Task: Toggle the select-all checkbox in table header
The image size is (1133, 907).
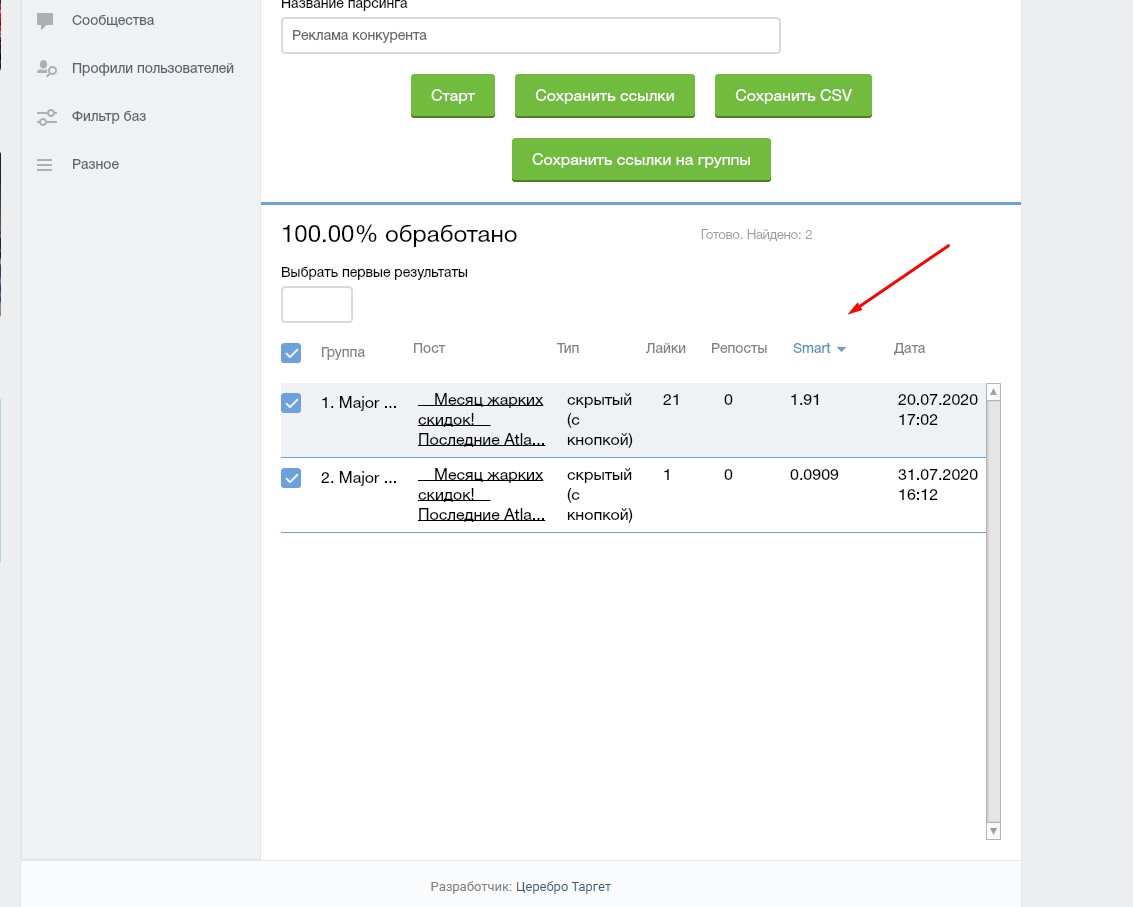Action: click(291, 352)
